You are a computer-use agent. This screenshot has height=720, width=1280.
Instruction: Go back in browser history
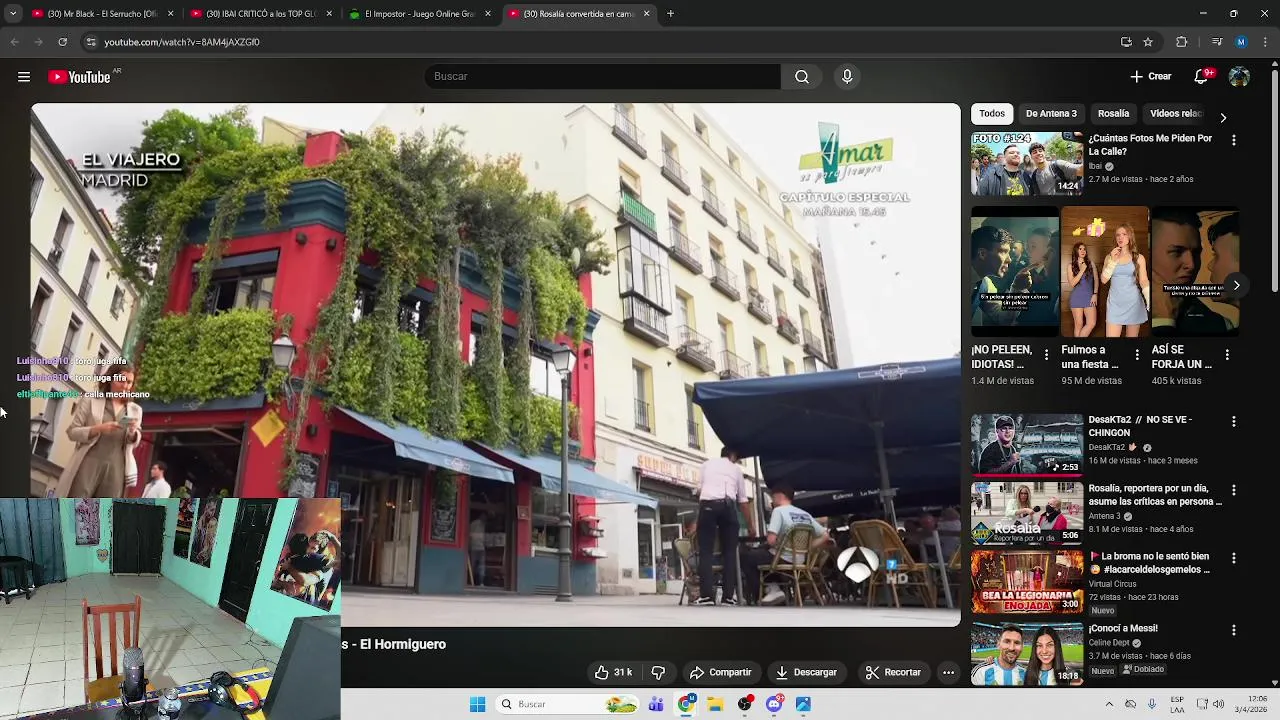[x=14, y=42]
